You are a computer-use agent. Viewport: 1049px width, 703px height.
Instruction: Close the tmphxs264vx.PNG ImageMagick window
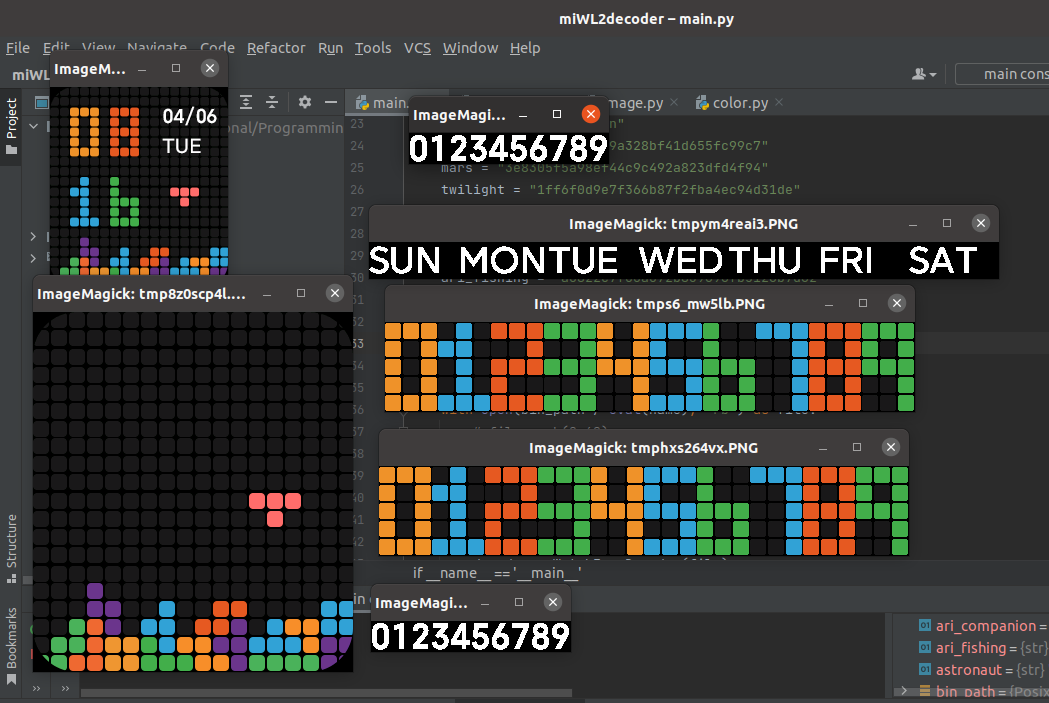pyautogui.click(x=890, y=447)
